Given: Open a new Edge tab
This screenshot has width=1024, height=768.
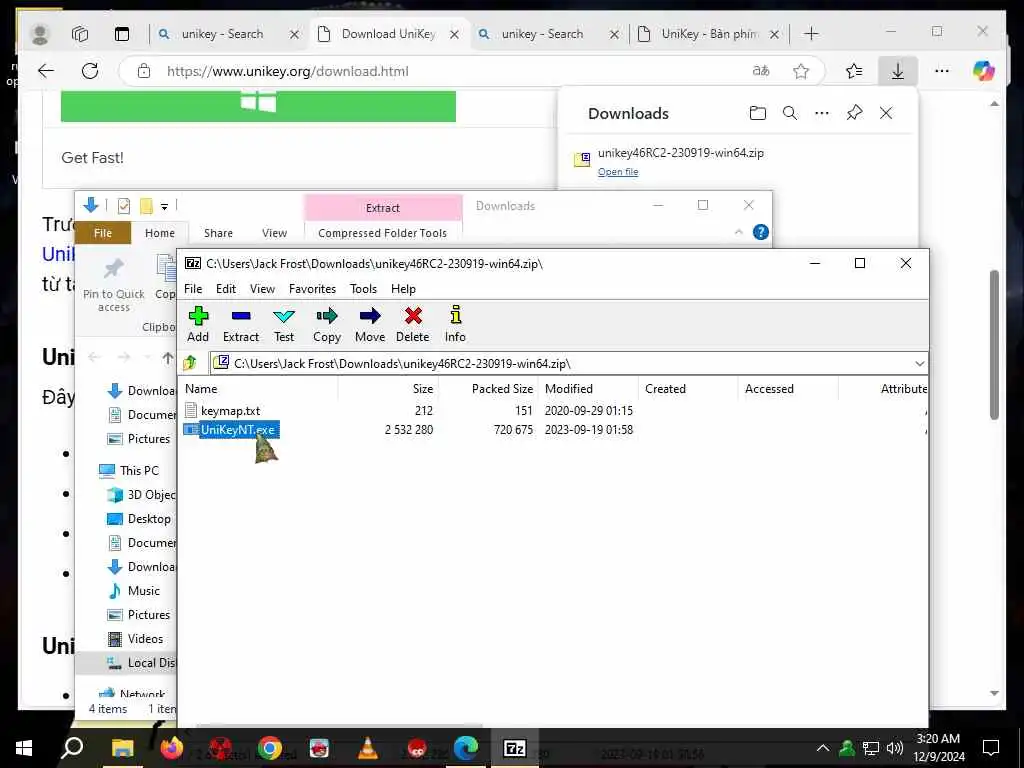Looking at the screenshot, I should (811, 34).
